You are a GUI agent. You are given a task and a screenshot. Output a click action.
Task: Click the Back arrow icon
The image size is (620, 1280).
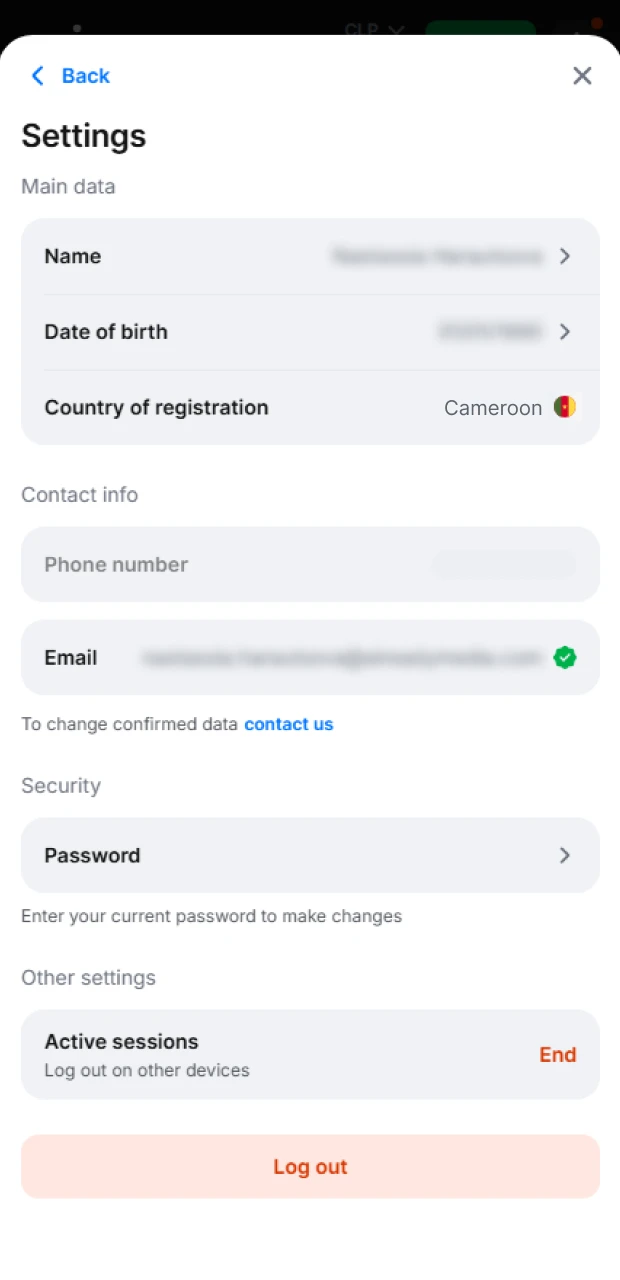pyautogui.click(x=38, y=76)
